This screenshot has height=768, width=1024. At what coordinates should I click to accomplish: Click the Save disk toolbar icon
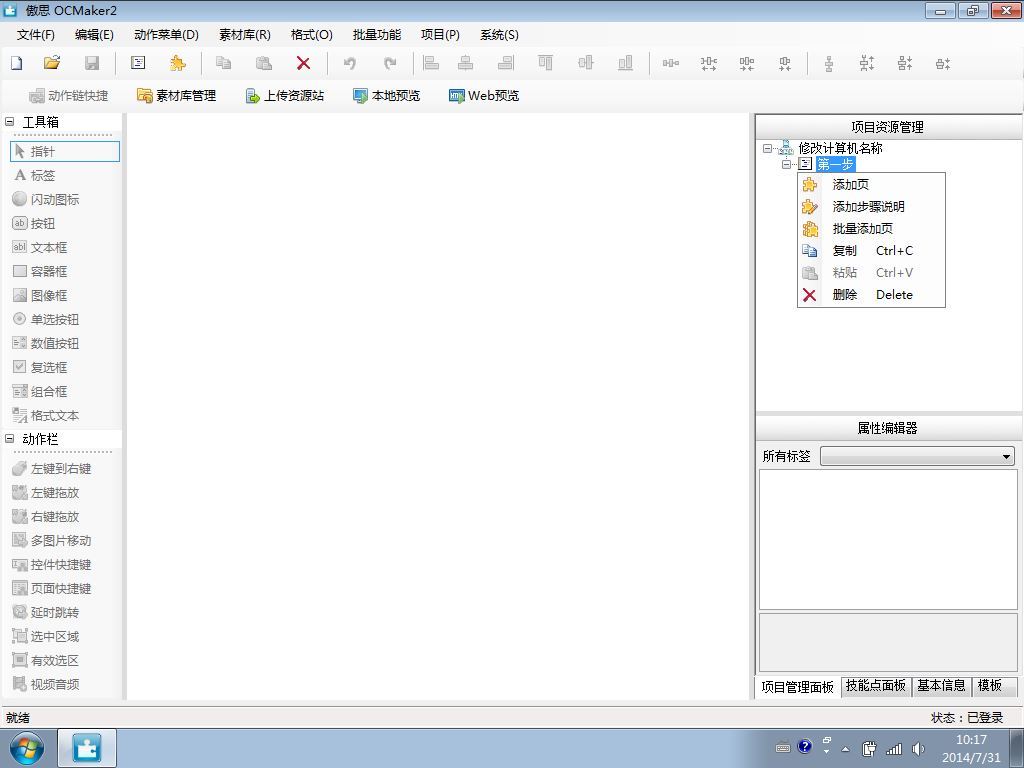(92, 63)
